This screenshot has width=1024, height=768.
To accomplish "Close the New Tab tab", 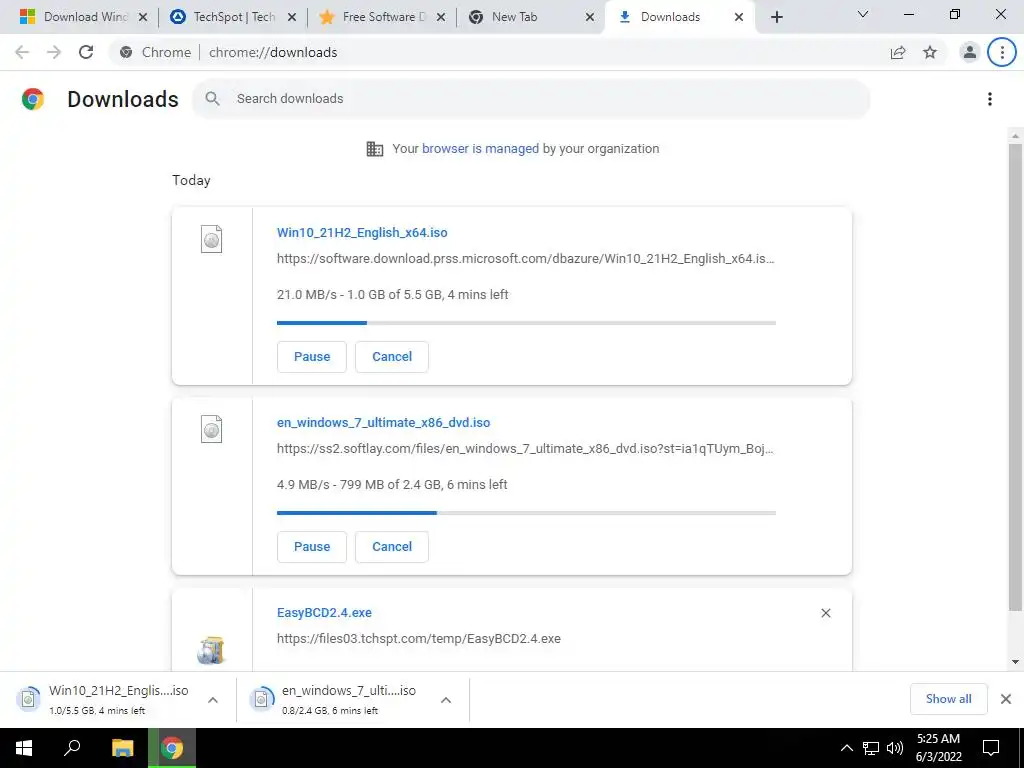I will [x=590, y=17].
